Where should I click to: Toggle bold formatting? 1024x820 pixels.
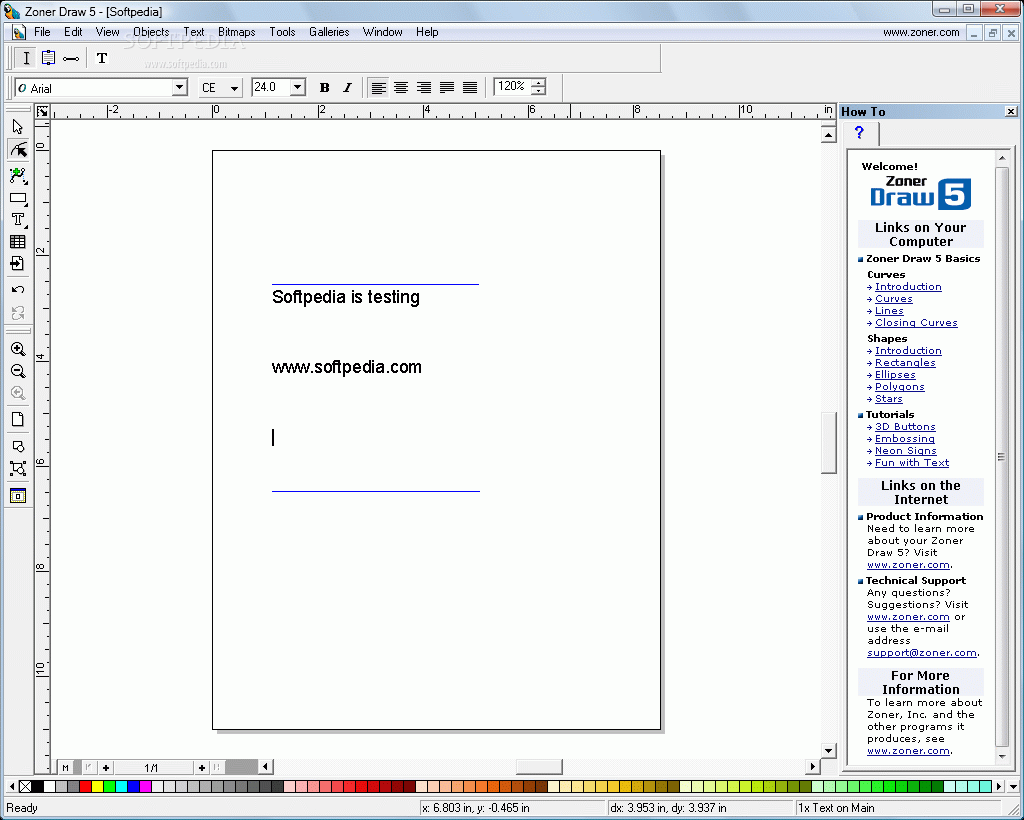pos(324,87)
